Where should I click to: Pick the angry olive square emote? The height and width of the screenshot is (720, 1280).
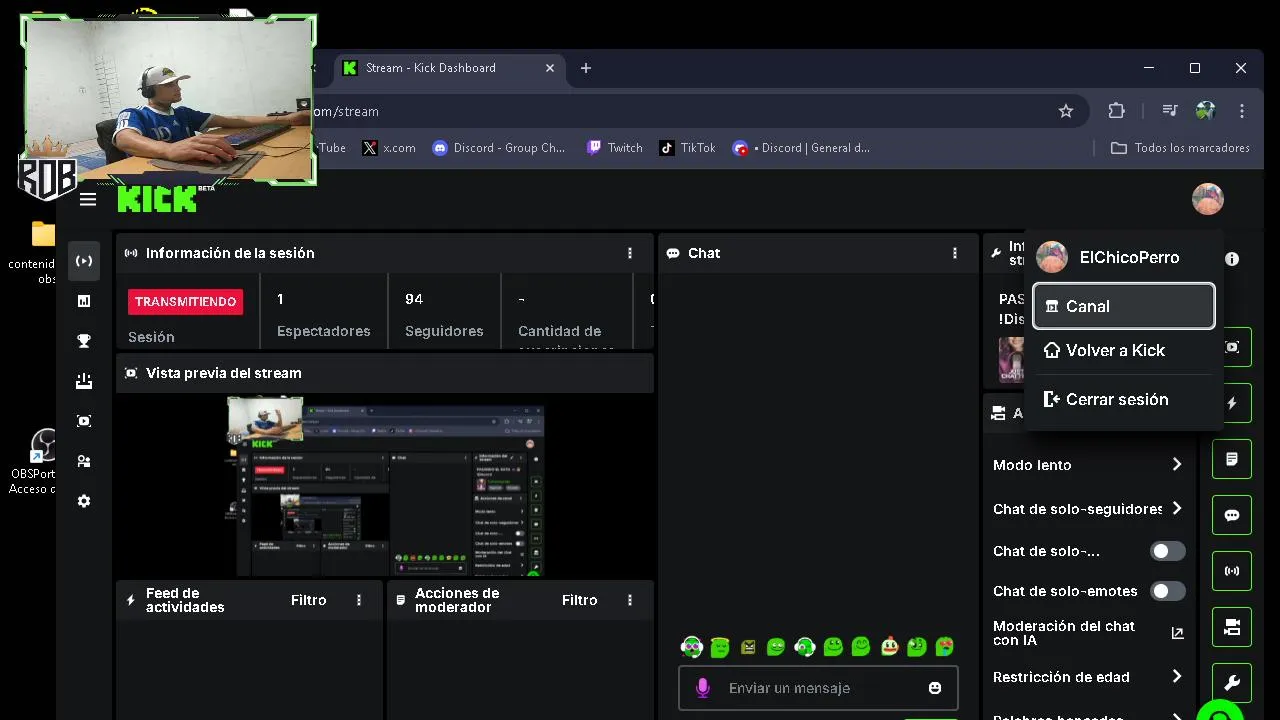[748, 647]
